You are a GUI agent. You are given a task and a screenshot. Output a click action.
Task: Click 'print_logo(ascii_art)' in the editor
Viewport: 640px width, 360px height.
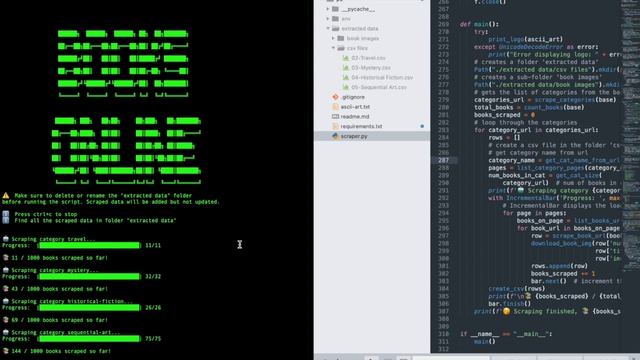525,39
